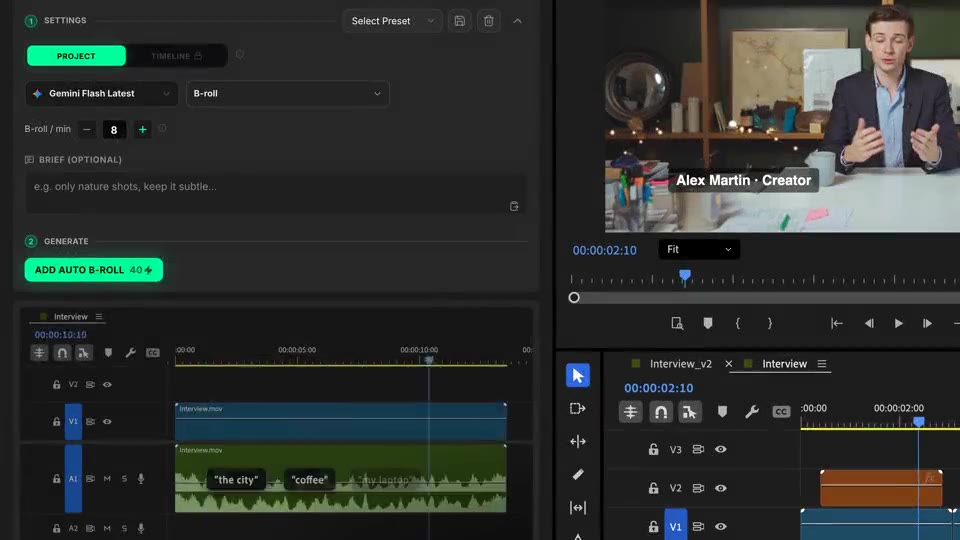The height and width of the screenshot is (540, 960).
Task: Toggle CC captions in plugin timeline
Action: [x=152, y=353]
